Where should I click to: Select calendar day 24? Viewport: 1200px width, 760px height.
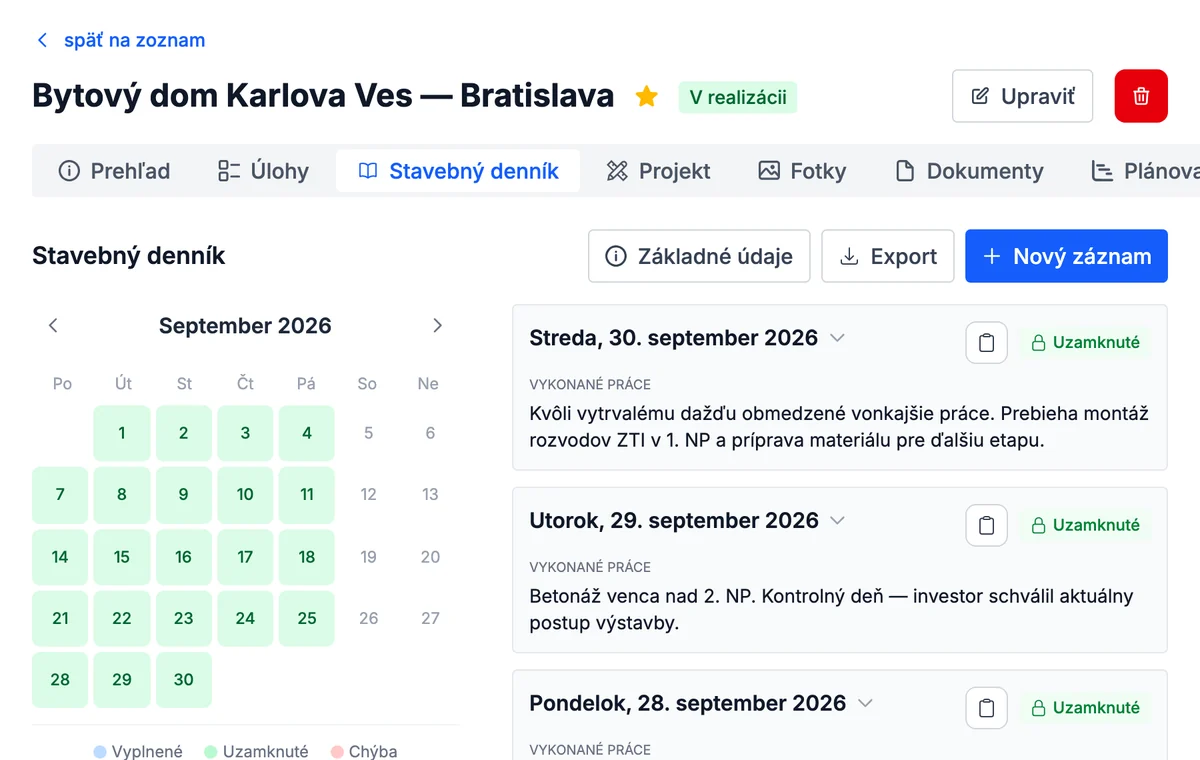[x=245, y=618]
